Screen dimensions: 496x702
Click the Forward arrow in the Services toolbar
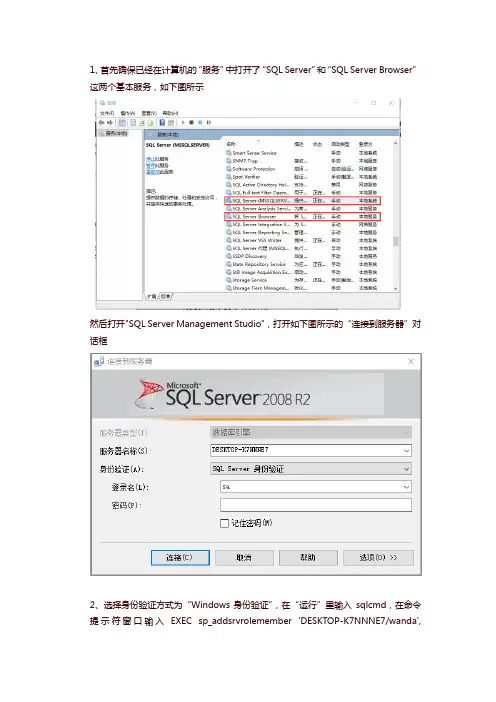pyautogui.click(x=110, y=122)
